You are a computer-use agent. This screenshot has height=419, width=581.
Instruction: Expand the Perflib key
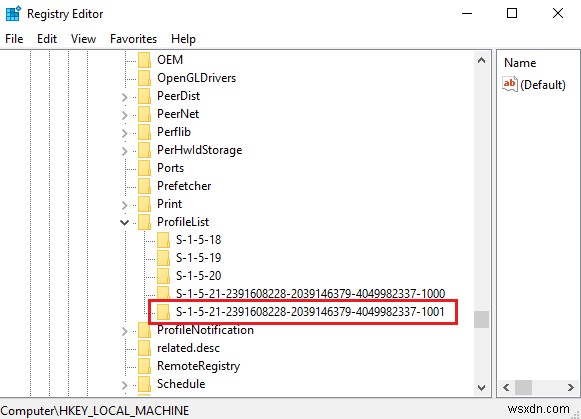tap(124, 133)
